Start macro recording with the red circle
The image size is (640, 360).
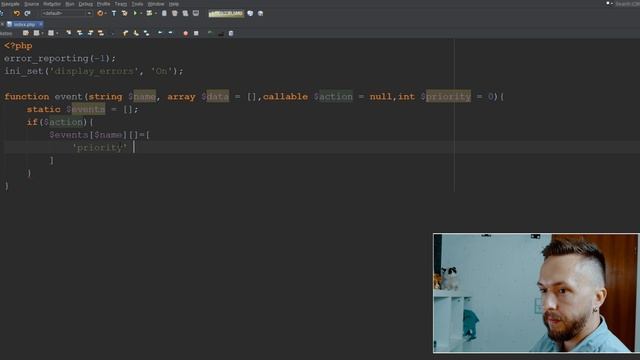(186, 33)
